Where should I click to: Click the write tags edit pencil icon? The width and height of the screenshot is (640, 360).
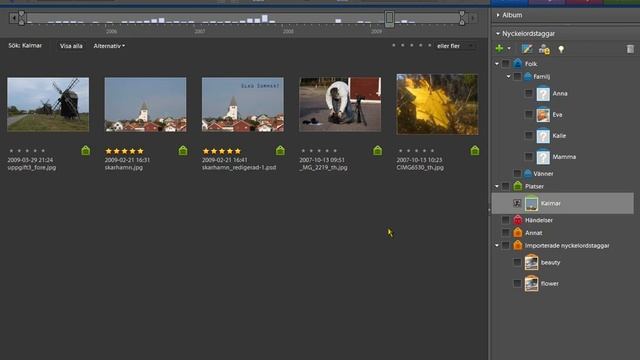click(527, 49)
